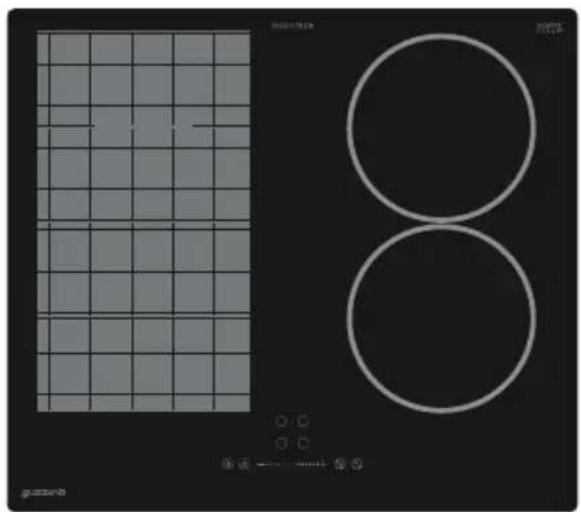The width and height of the screenshot is (581, 512).
Task: Select the gray rectangular flex cooking zone
Action: point(144,221)
